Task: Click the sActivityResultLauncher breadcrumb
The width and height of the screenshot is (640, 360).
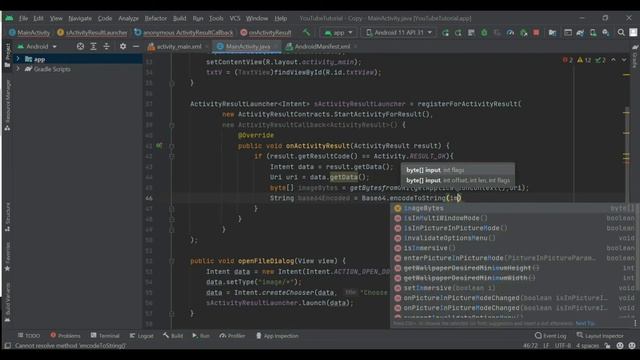Action: pos(92,33)
